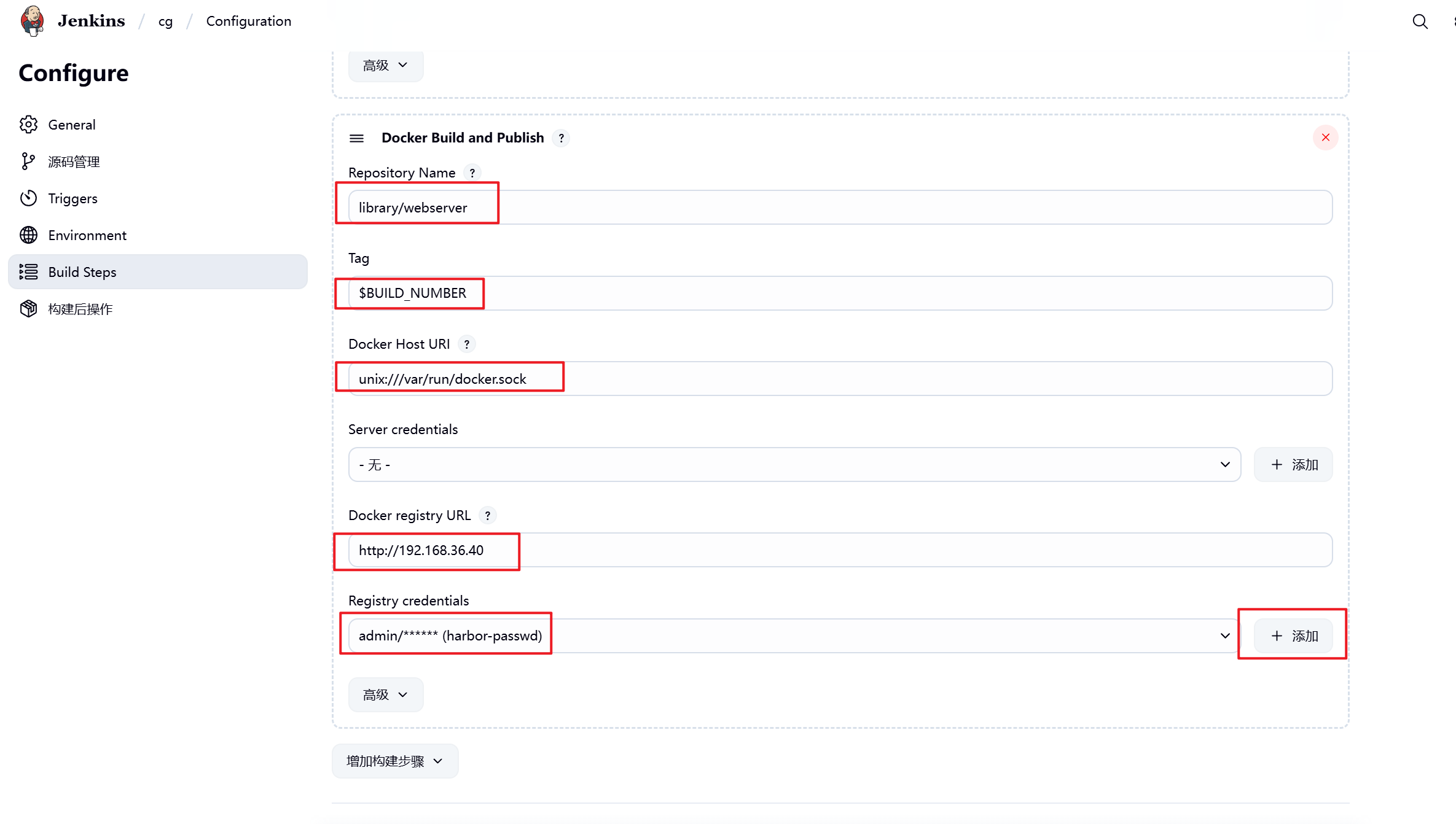1456x824 pixels.
Task: Open the search magnifier icon
Action: pyautogui.click(x=1420, y=21)
